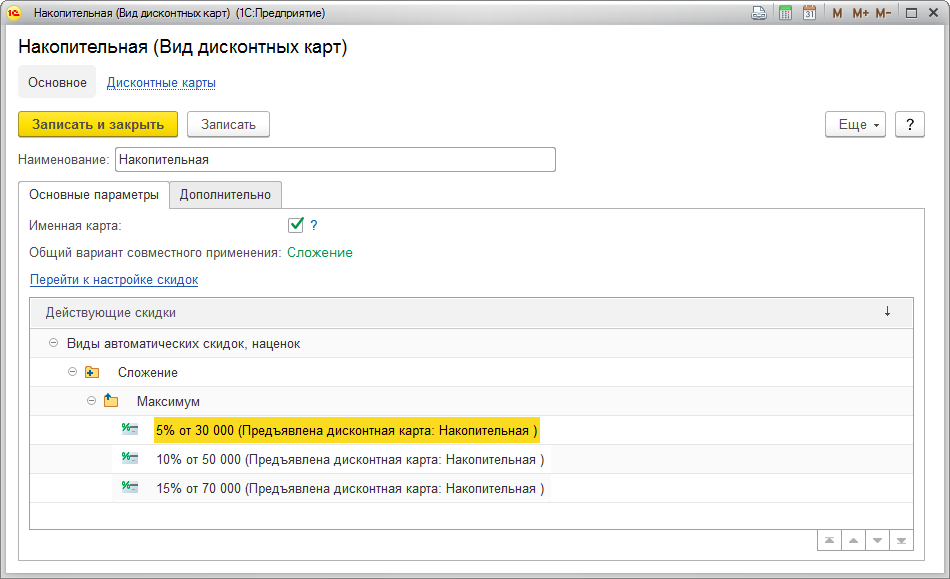Screen dimensions: 950x579
Task: Open the Дисконтные карты section
Action: pyautogui.click(x=161, y=83)
